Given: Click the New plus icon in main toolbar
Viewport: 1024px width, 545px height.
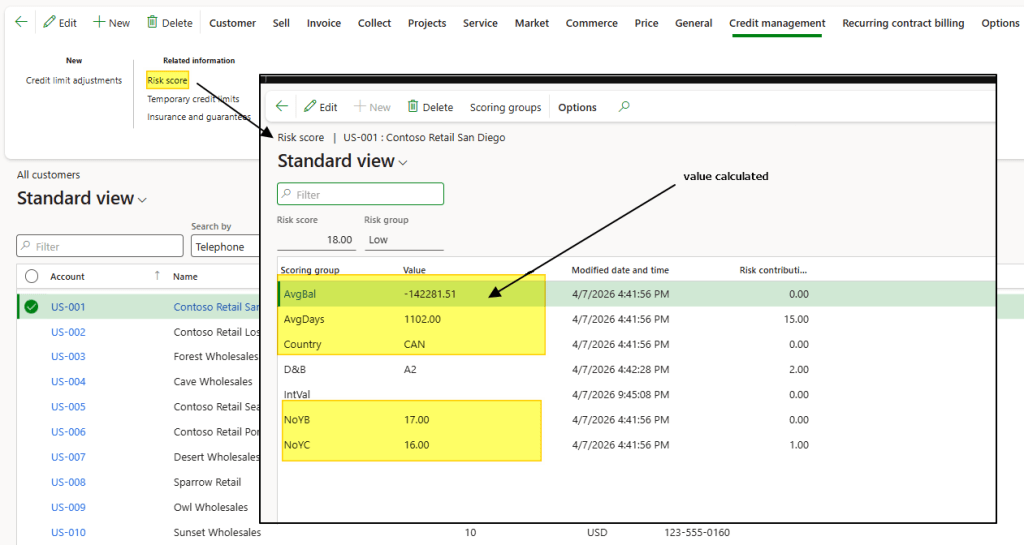Looking at the screenshot, I should pyautogui.click(x=99, y=22).
